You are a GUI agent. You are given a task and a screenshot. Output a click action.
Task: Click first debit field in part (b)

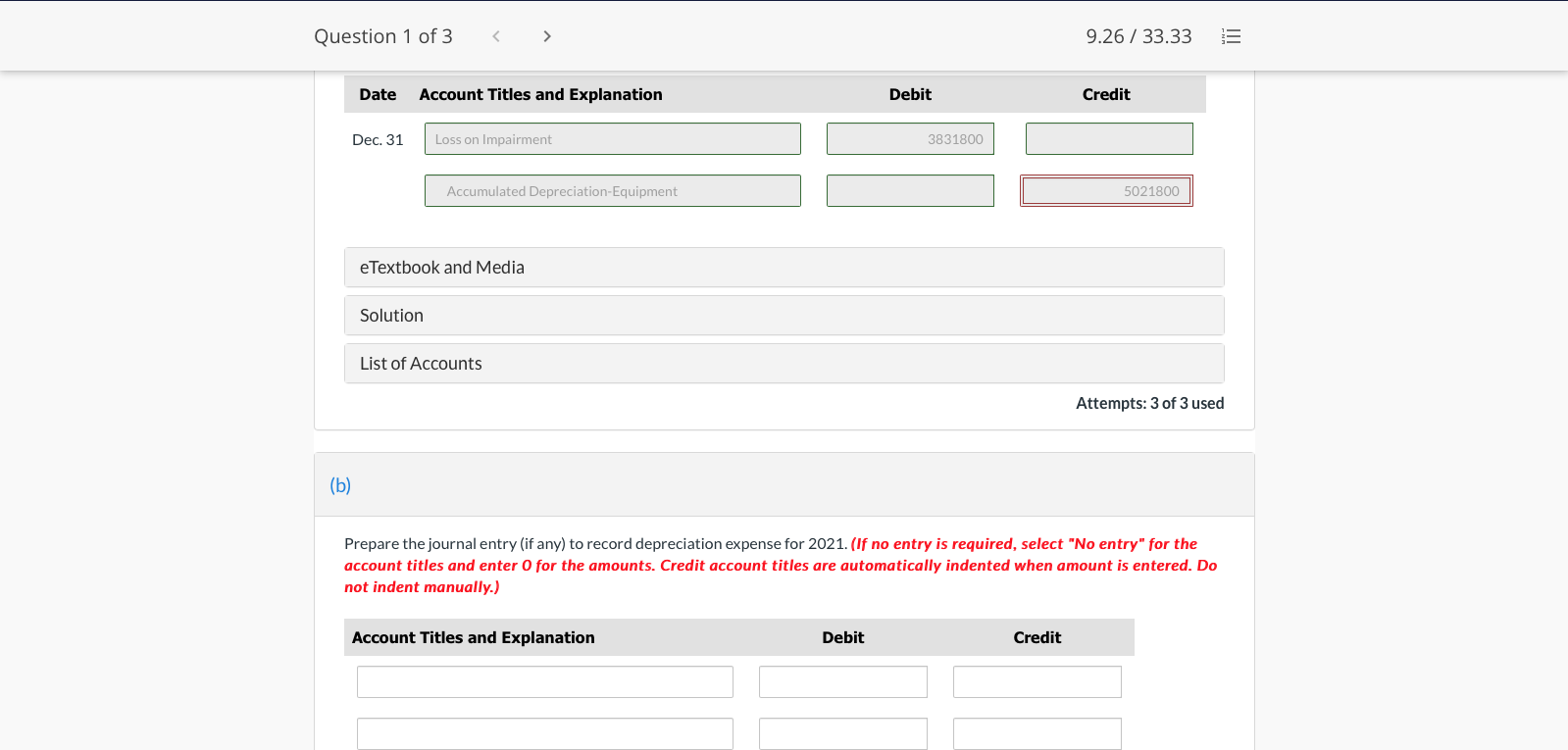(843, 682)
